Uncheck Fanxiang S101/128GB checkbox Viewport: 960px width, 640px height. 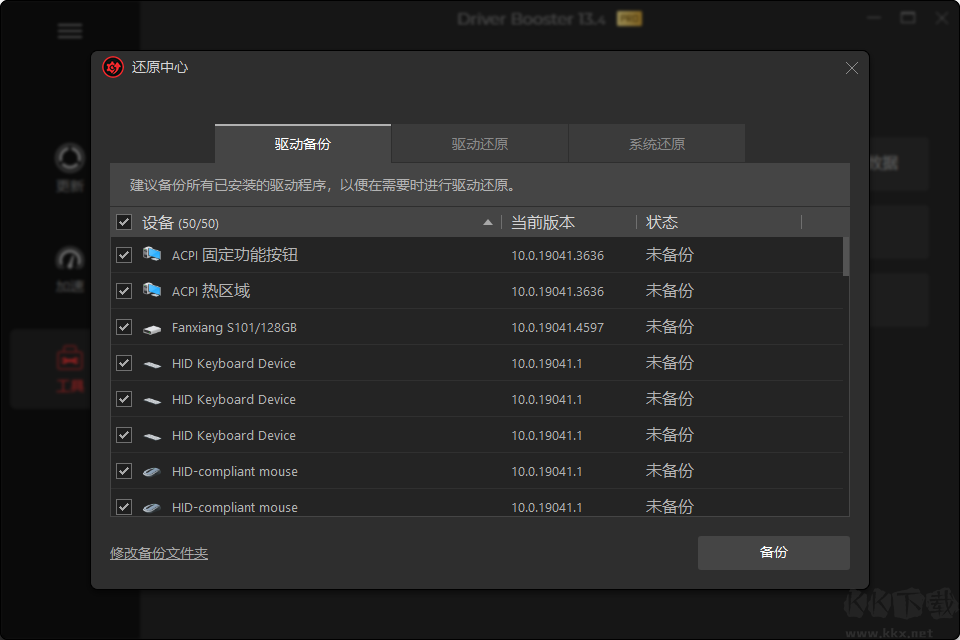(x=124, y=327)
